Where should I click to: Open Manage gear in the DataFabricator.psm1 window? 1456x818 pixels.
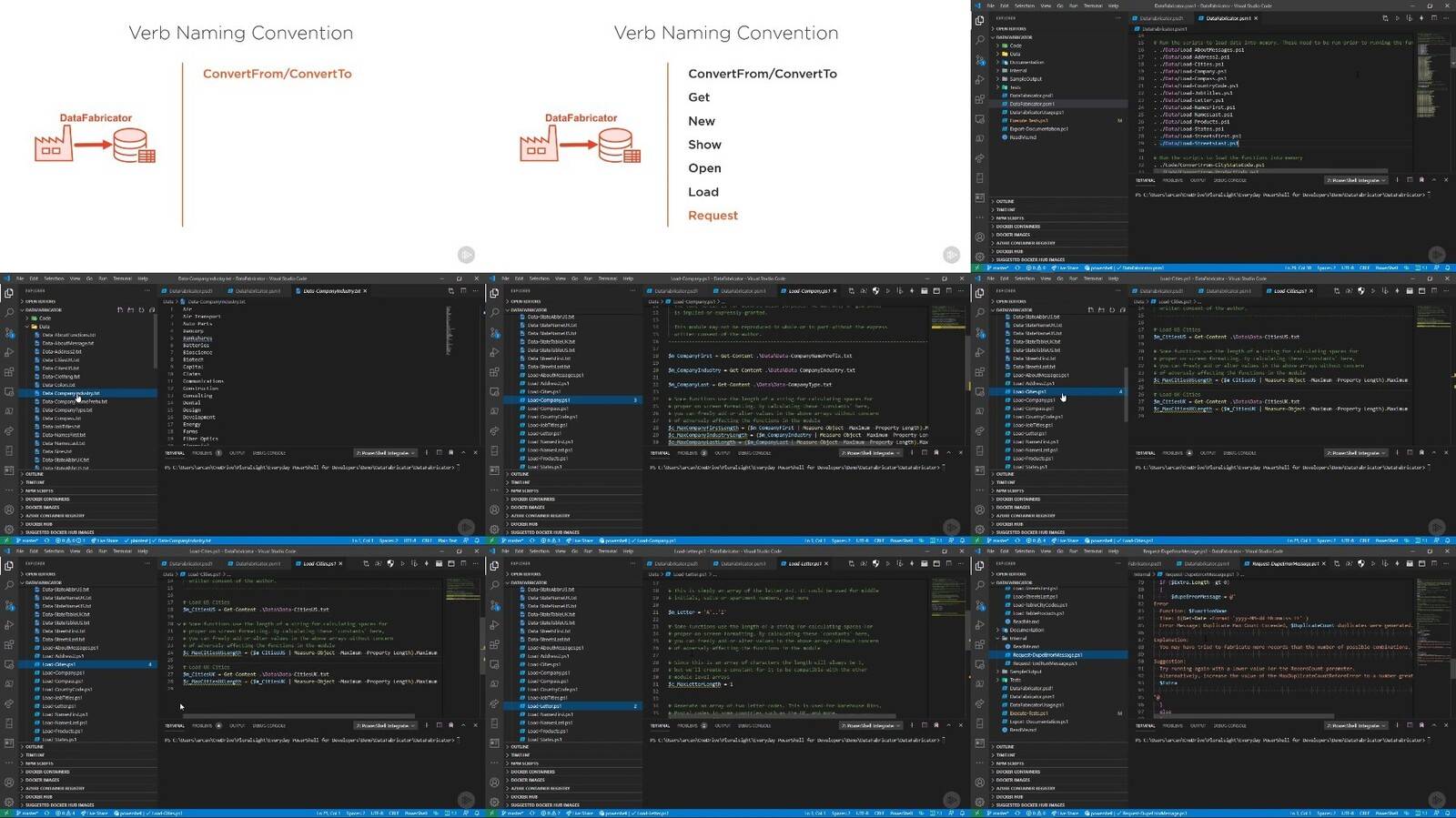click(x=980, y=257)
